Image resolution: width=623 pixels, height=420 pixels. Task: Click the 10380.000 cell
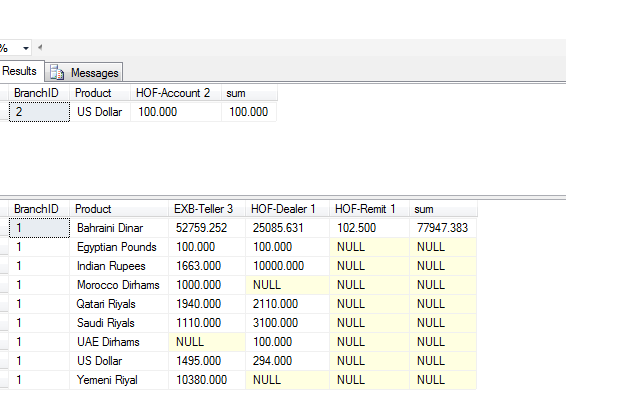coord(207,380)
